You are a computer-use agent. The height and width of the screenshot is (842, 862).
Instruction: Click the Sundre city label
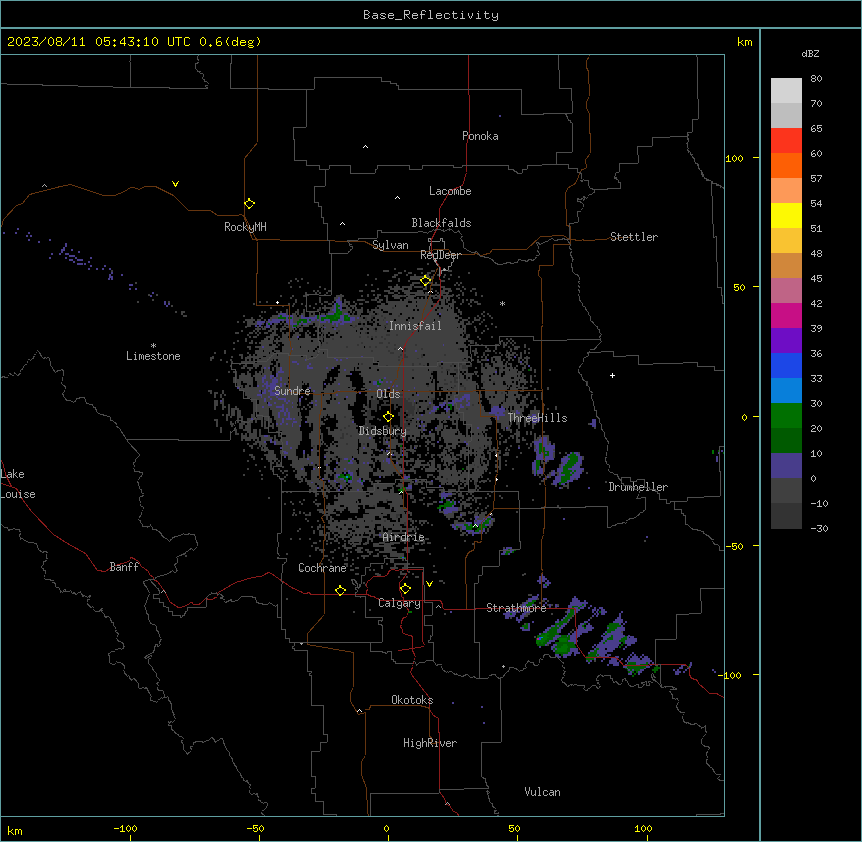coord(292,391)
